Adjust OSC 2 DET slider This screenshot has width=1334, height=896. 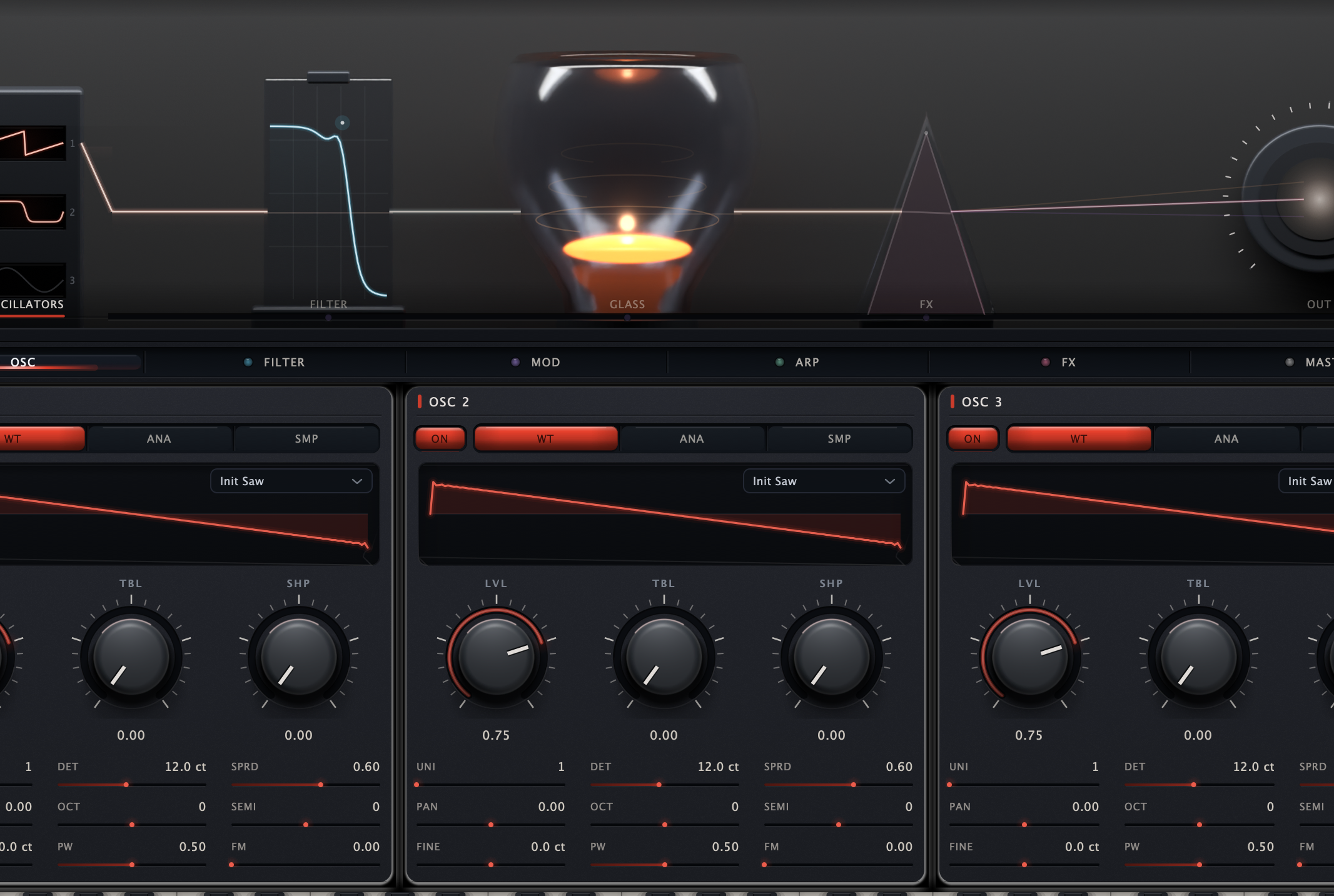point(664,784)
